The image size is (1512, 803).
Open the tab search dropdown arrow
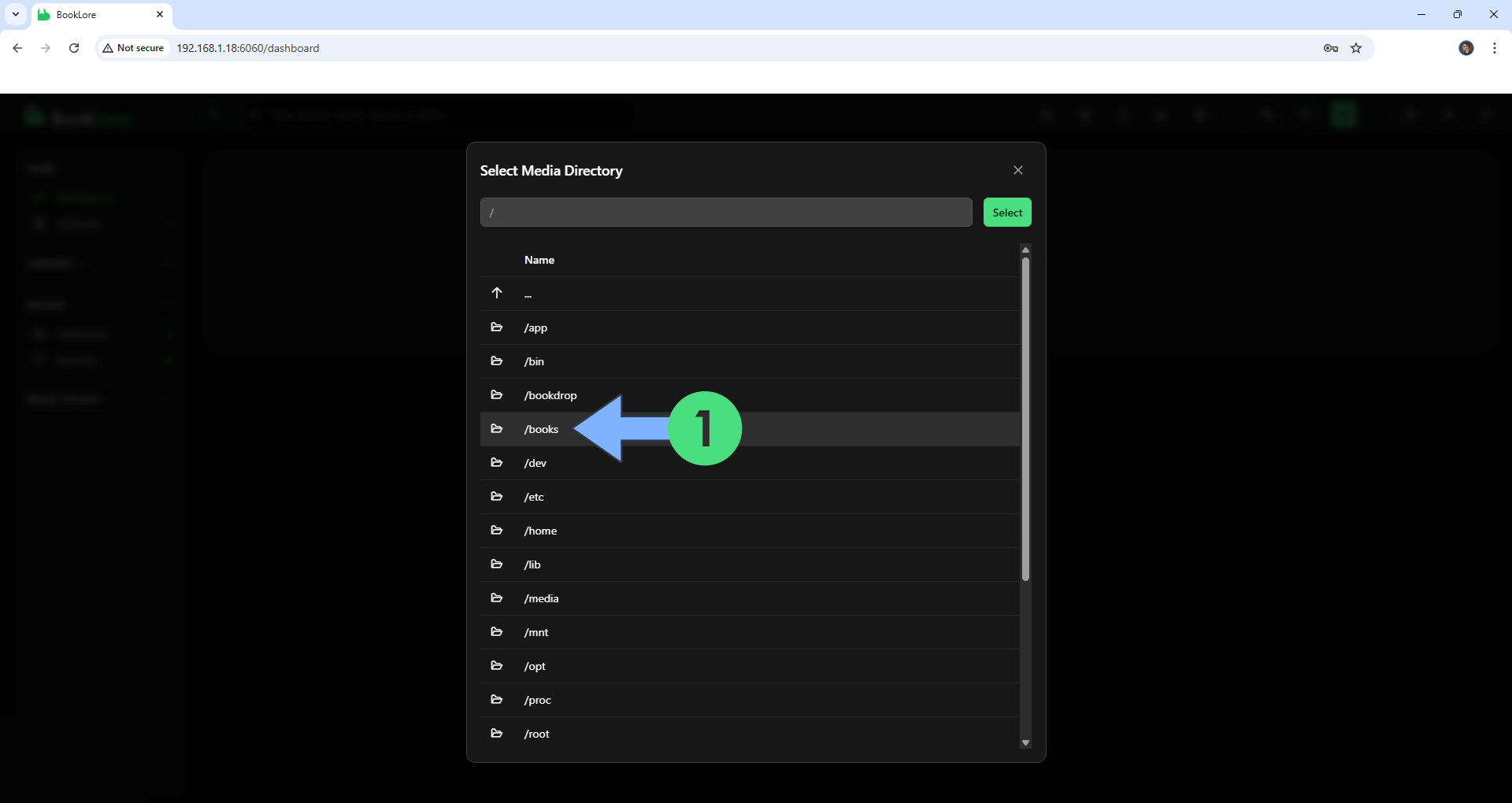pyautogui.click(x=16, y=14)
